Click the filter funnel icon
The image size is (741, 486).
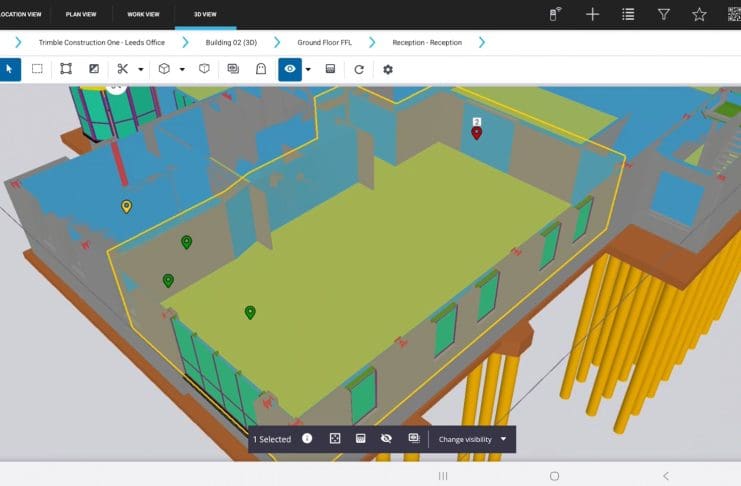664,14
